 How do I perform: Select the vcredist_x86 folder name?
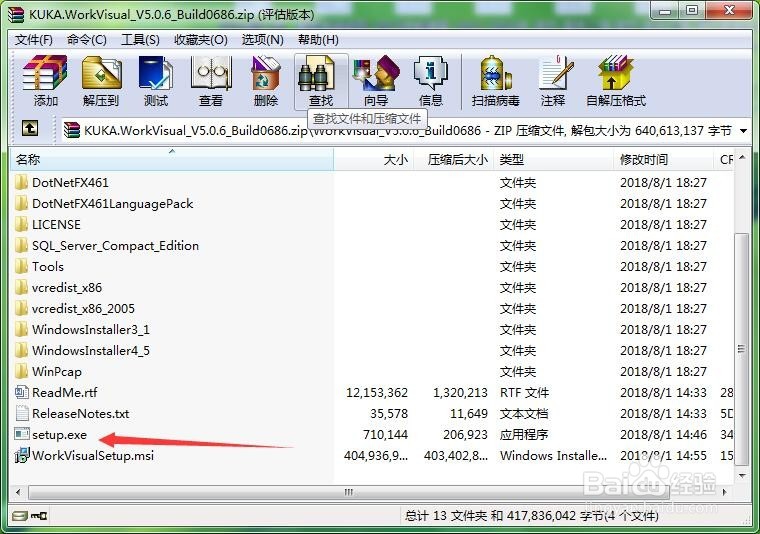pyautogui.click(x=67, y=287)
